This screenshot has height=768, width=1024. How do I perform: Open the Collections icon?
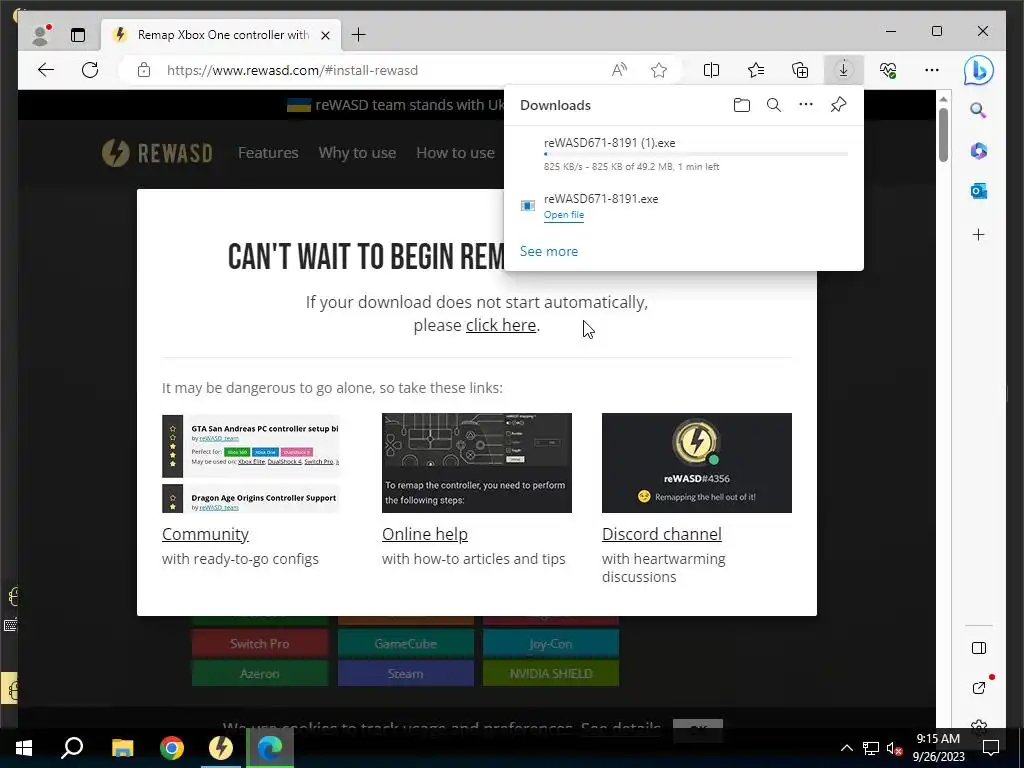(x=800, y=70)
